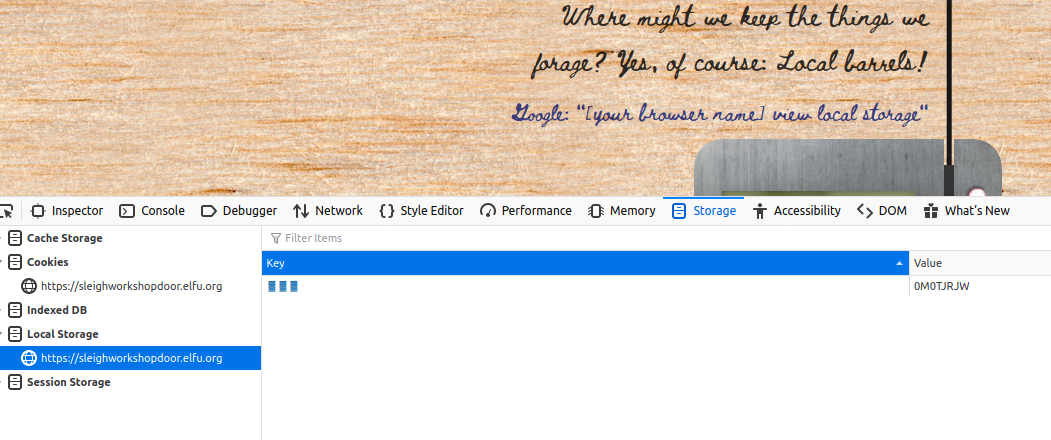Collapse the Cookies tree node
Screen dimensions: 1051x440
(2, 262)
